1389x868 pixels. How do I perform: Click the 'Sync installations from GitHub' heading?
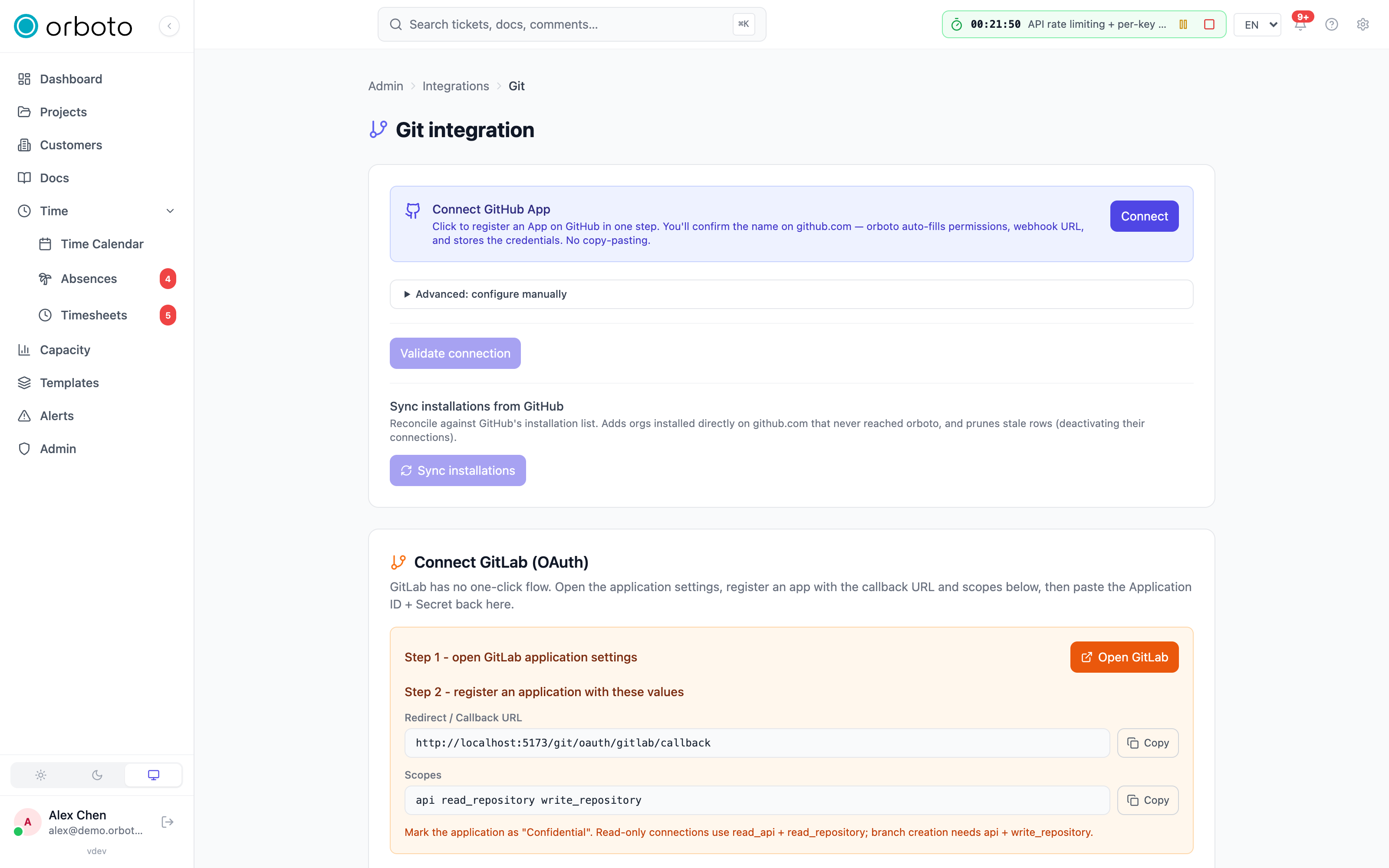(x=477, y=406)
